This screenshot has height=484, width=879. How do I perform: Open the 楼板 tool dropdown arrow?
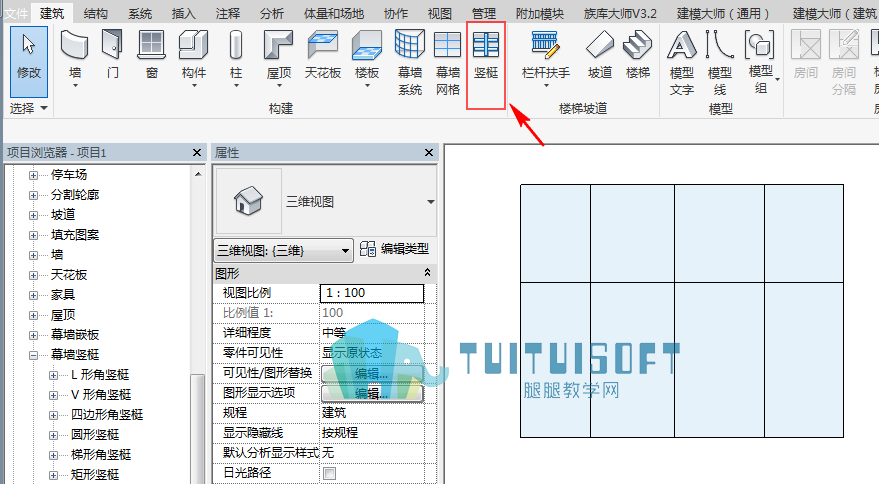[x=367, y=86]
